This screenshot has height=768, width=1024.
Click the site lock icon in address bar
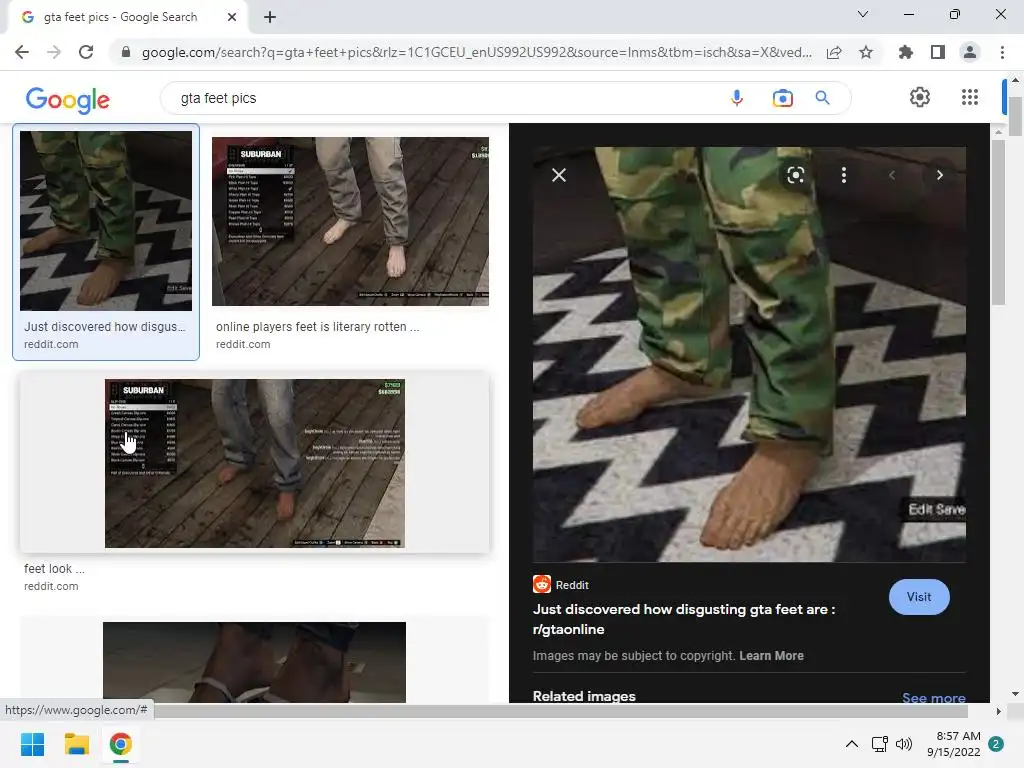point(125,52)
